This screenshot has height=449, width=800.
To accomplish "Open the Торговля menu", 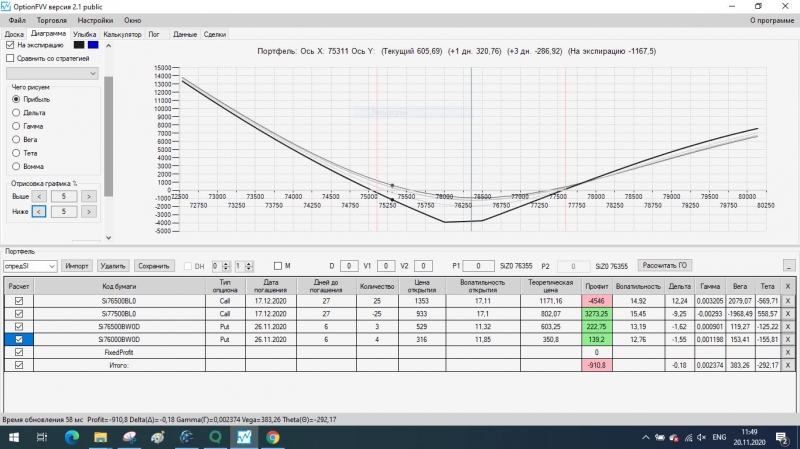I will click(52, 20).
